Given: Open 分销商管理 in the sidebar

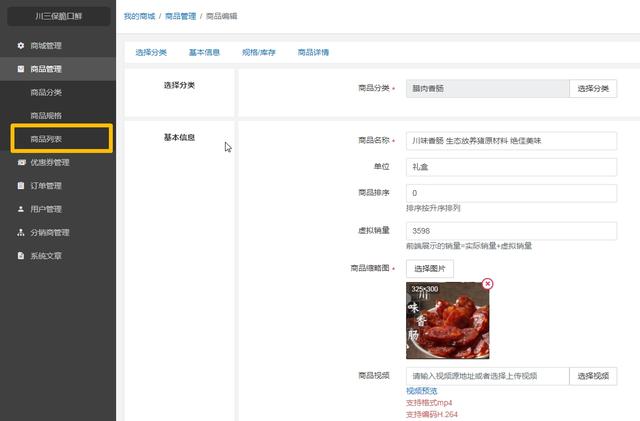Looking at the screenshot, I should (x=58, y=232).
